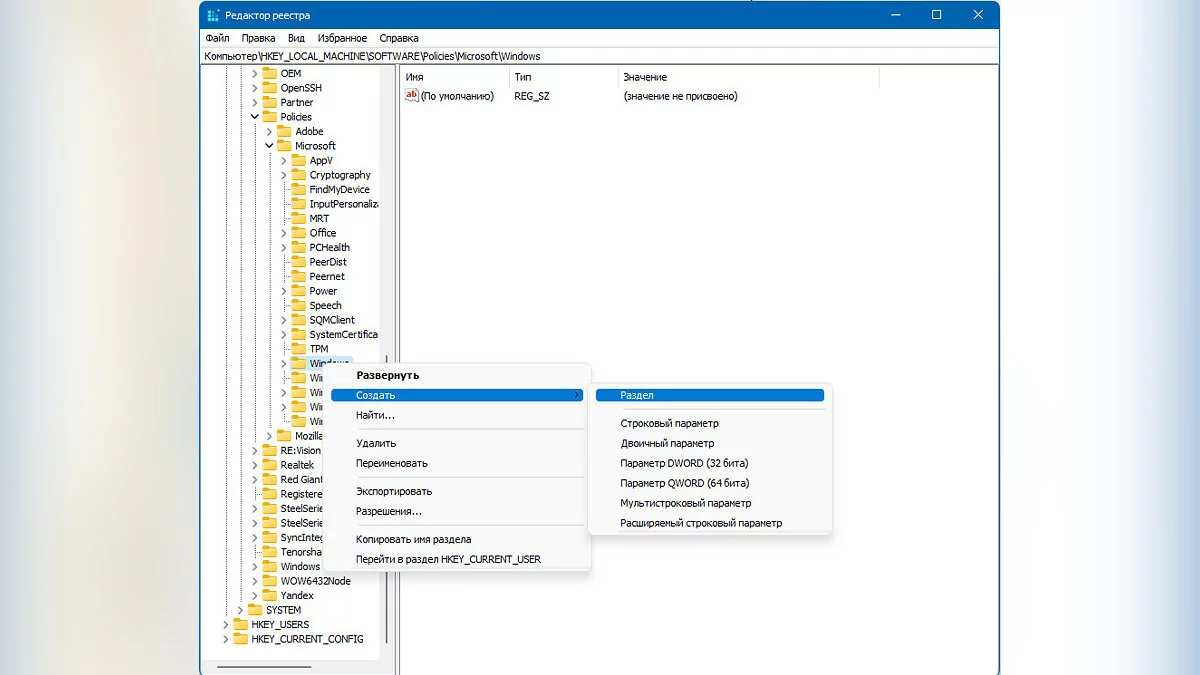Viewport: 1200px width, 675px height.
Task: Select the TPM key folder icon
Action: tap(298, 349)
